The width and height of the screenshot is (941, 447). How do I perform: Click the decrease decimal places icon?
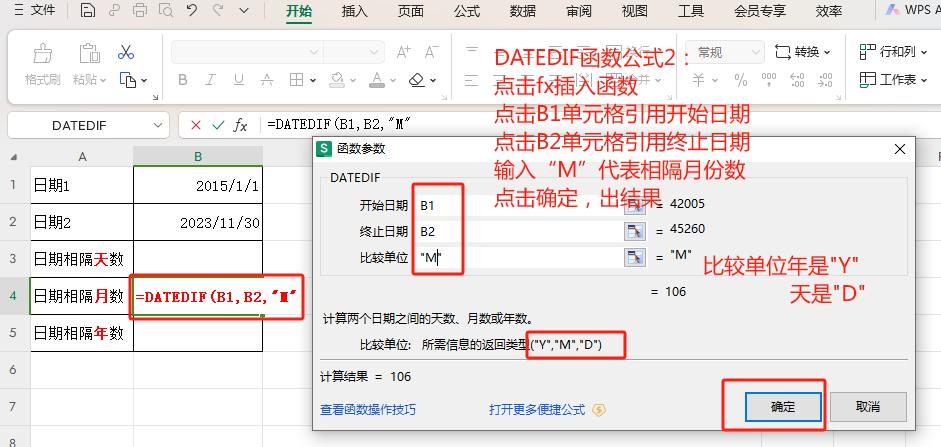pyautogui.click(x=826, y=80)
